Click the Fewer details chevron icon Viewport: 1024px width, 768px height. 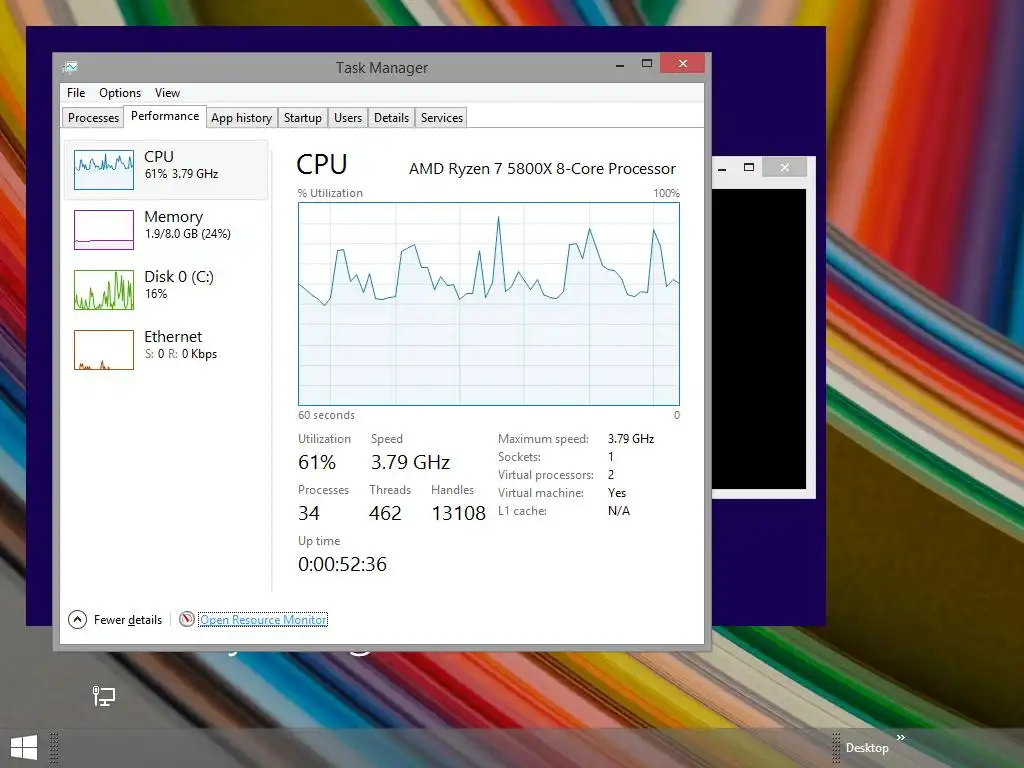[x=77, y=619]
